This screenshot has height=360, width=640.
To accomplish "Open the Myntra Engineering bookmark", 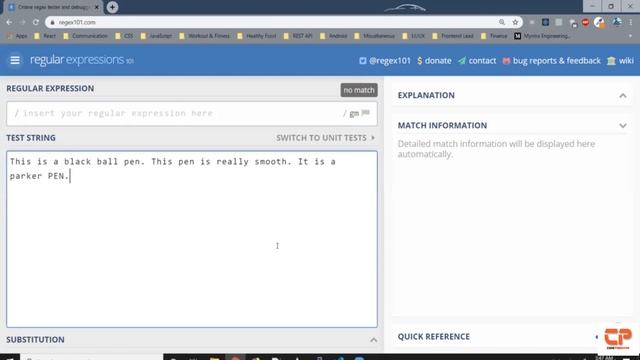I will tap(542, 36).
